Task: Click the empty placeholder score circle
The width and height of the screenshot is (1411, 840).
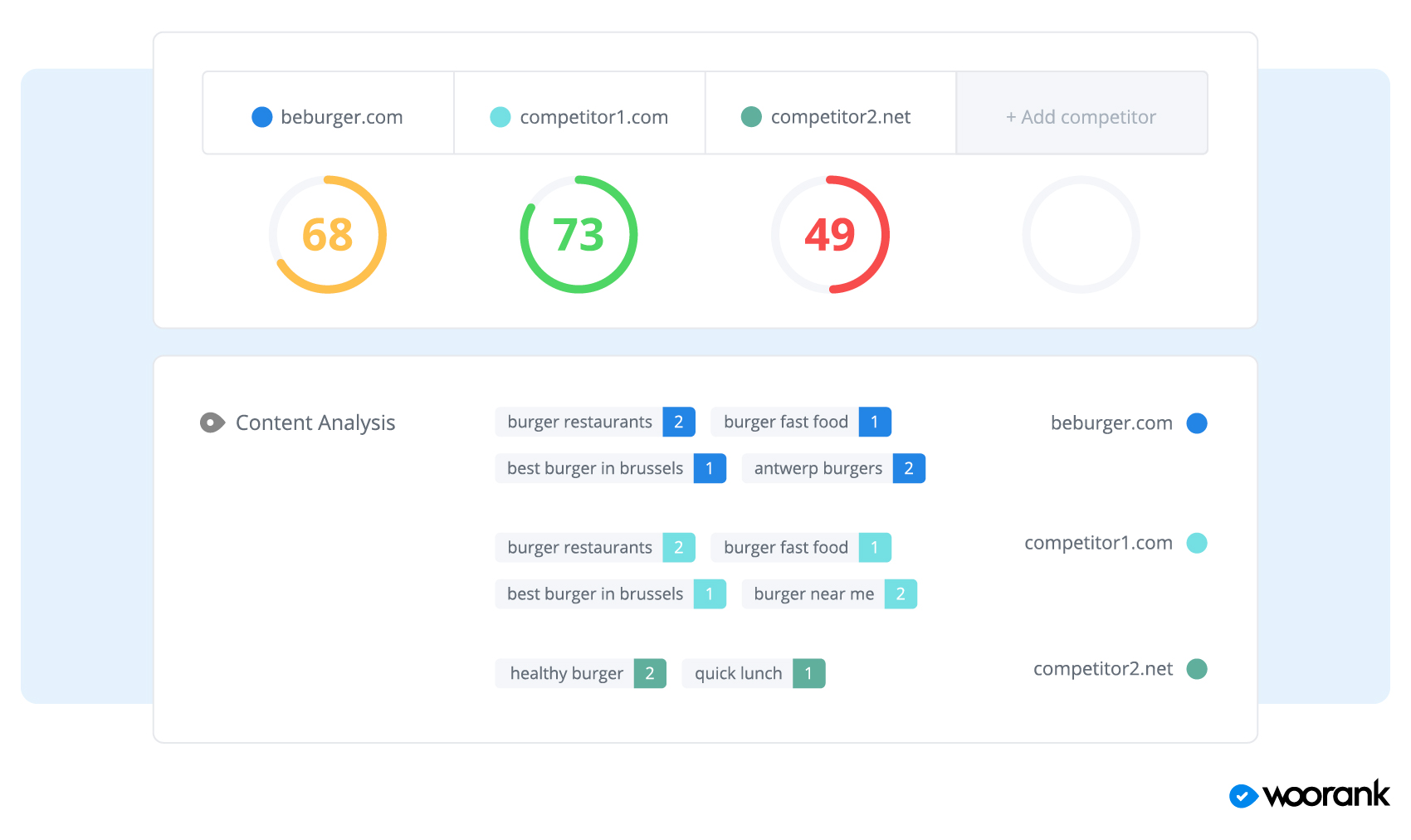Action: pos(1081,235)
